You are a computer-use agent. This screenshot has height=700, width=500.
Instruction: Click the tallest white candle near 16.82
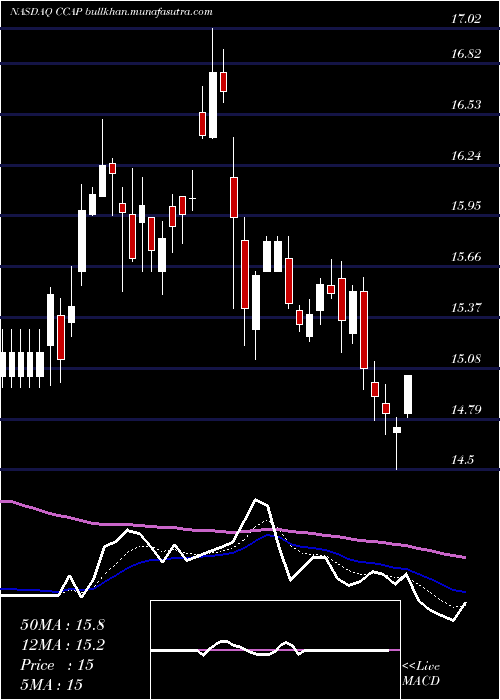tap(213, 104)
